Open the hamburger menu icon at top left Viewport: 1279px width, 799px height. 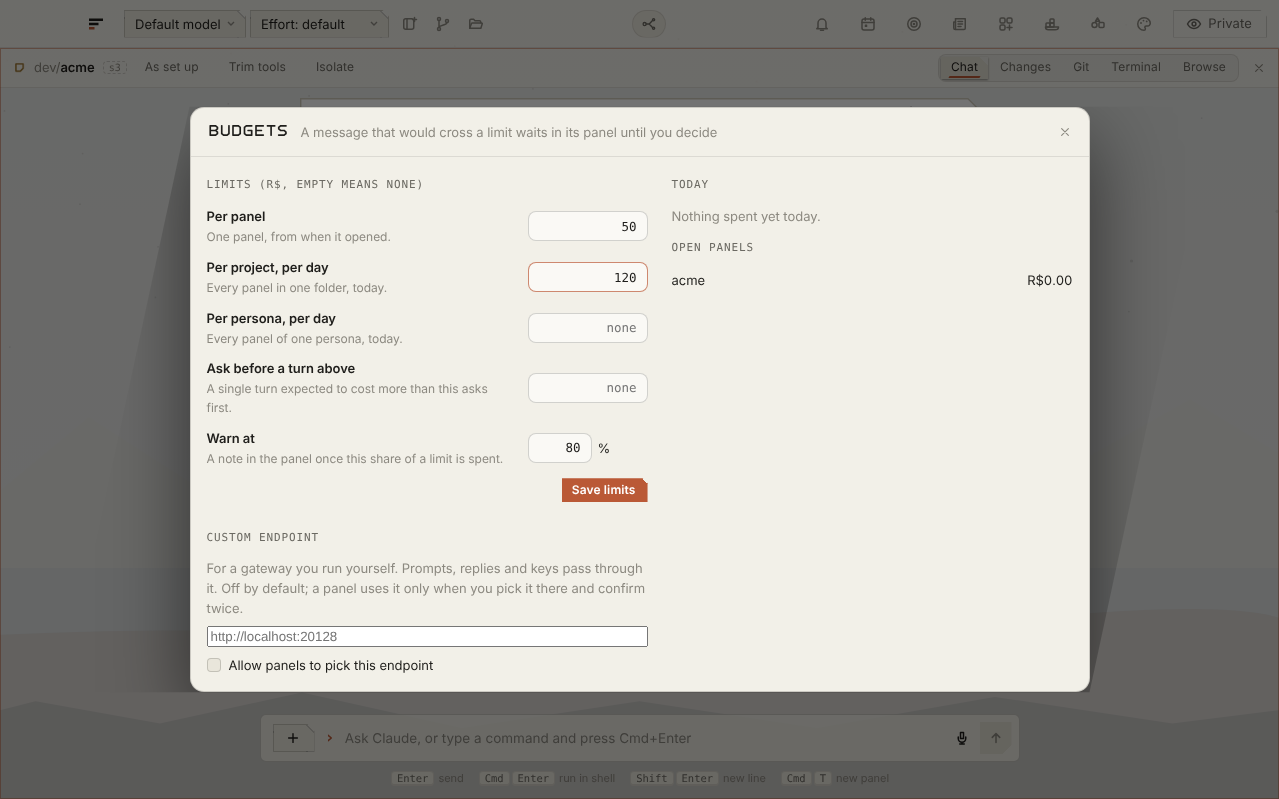point(96,24)
